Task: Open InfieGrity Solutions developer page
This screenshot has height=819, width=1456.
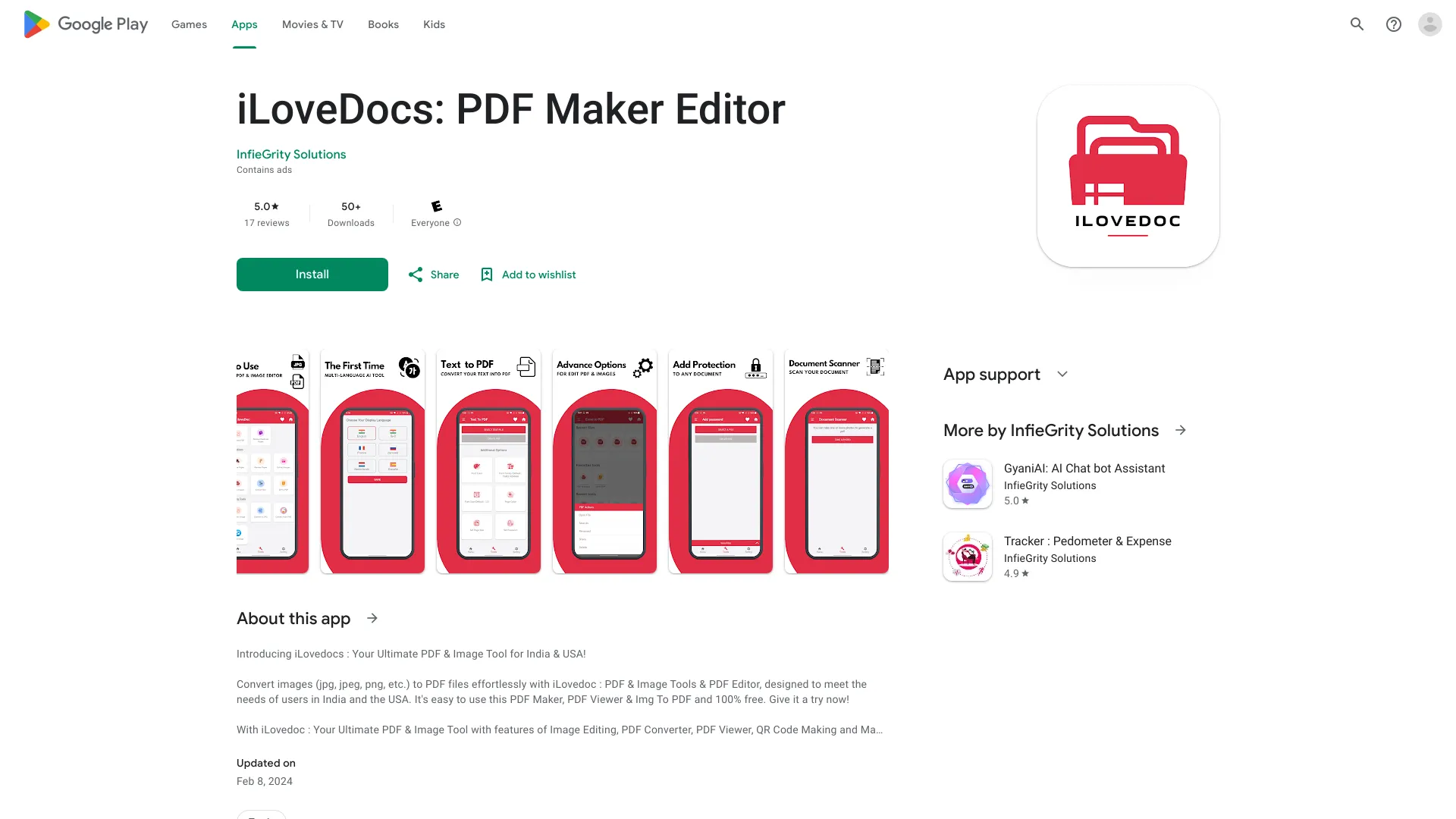Action: coord(291,154)
